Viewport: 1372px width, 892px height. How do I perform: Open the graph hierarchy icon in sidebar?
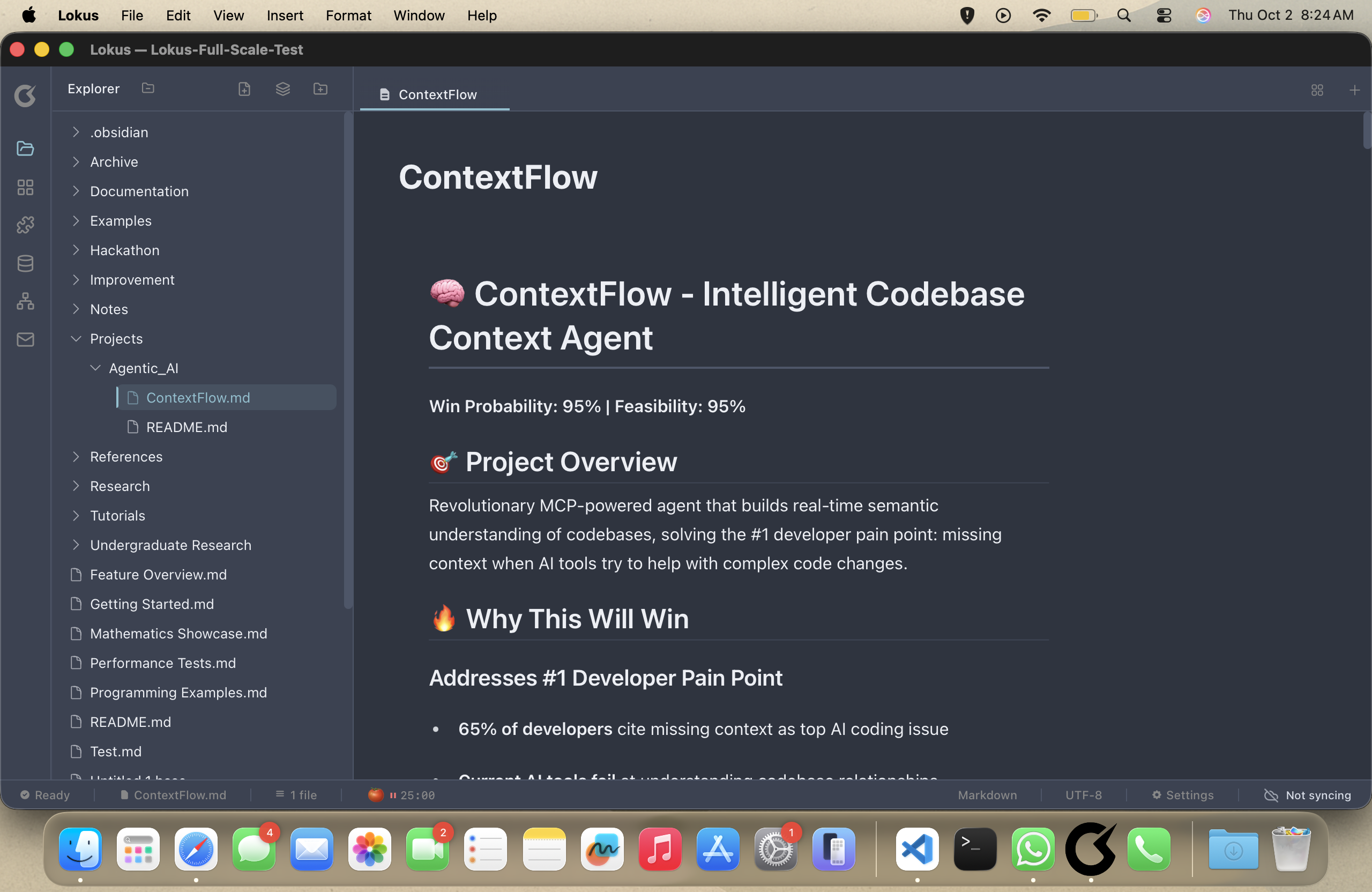pyautogui.click(x=25, y=301)
